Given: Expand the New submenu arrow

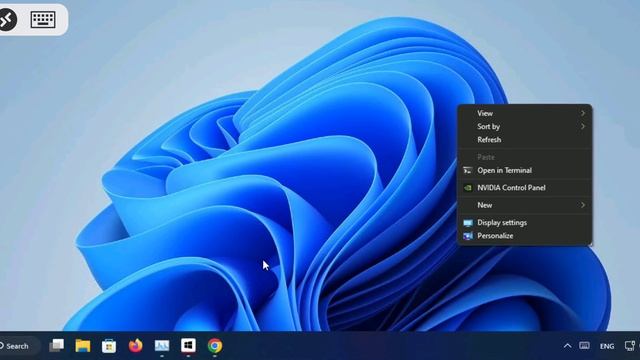Looking at the screenshot, I should point(583,205).
